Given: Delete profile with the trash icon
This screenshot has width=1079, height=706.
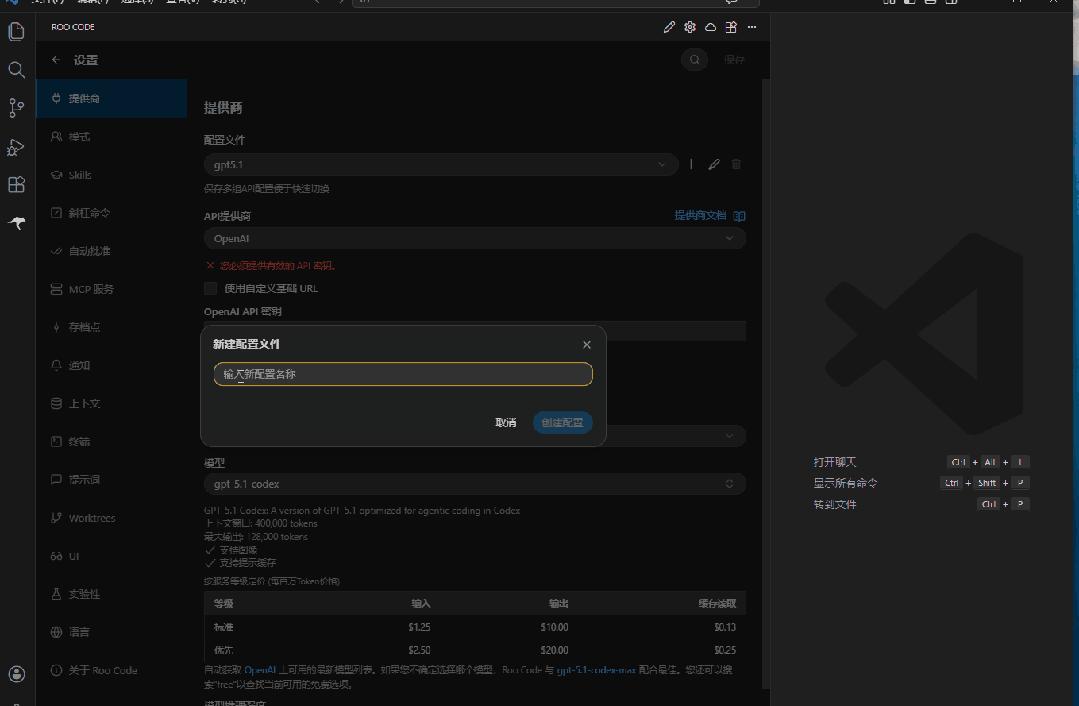Looking at the screenshot, I should pos(736,164).
